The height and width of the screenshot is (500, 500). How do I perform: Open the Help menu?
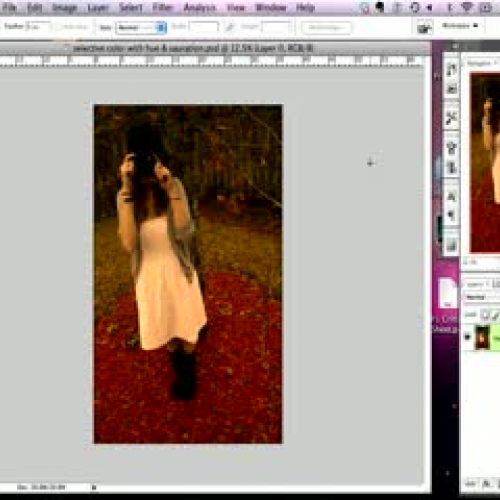click(x=305, y=7)
